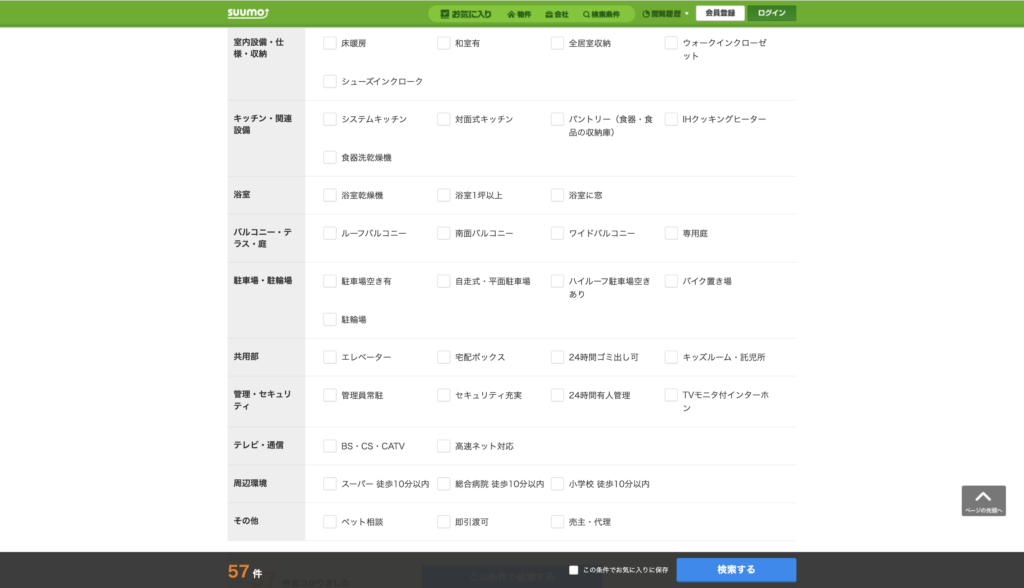Check 食器洗乾燥機 checkbox
The image size is (1024, 588).
click(x=330, y=157)
